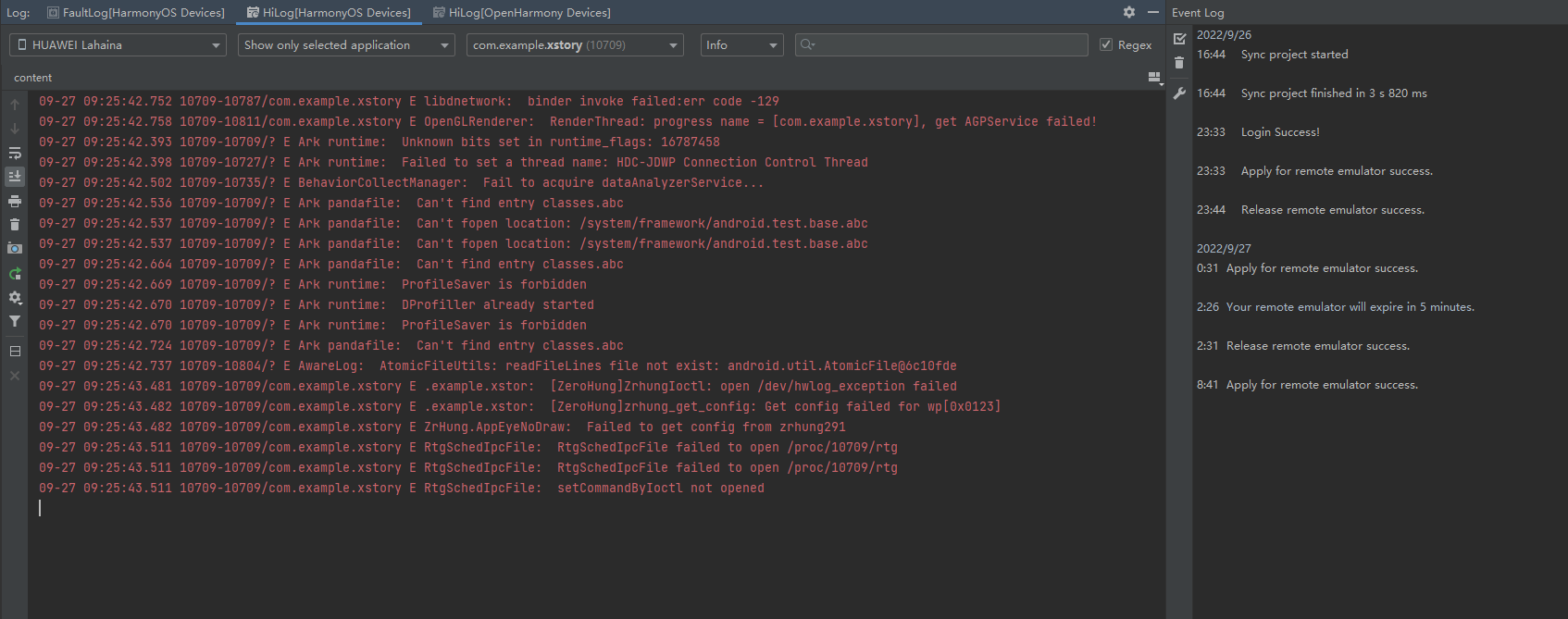This screenshot has height=619, width=1568.
Task: Click the 2022/9/27 date heading in Event Log
Action: click(x=1224, y=249)
